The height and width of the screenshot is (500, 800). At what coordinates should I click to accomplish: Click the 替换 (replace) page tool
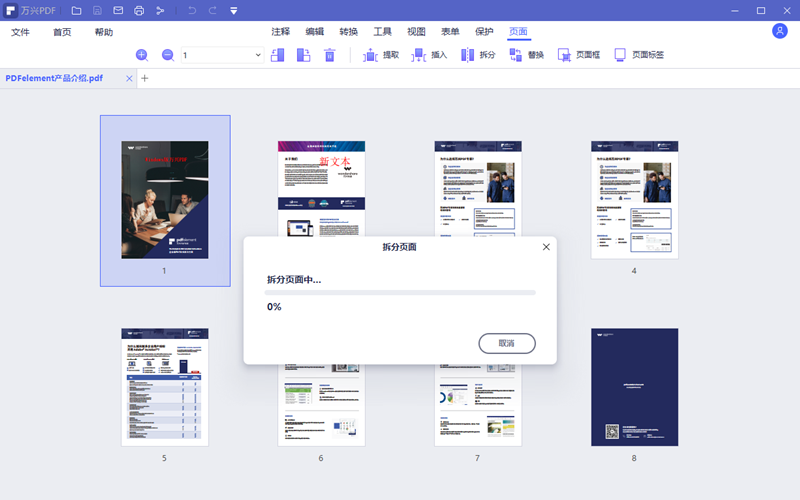tap(527, 55)
